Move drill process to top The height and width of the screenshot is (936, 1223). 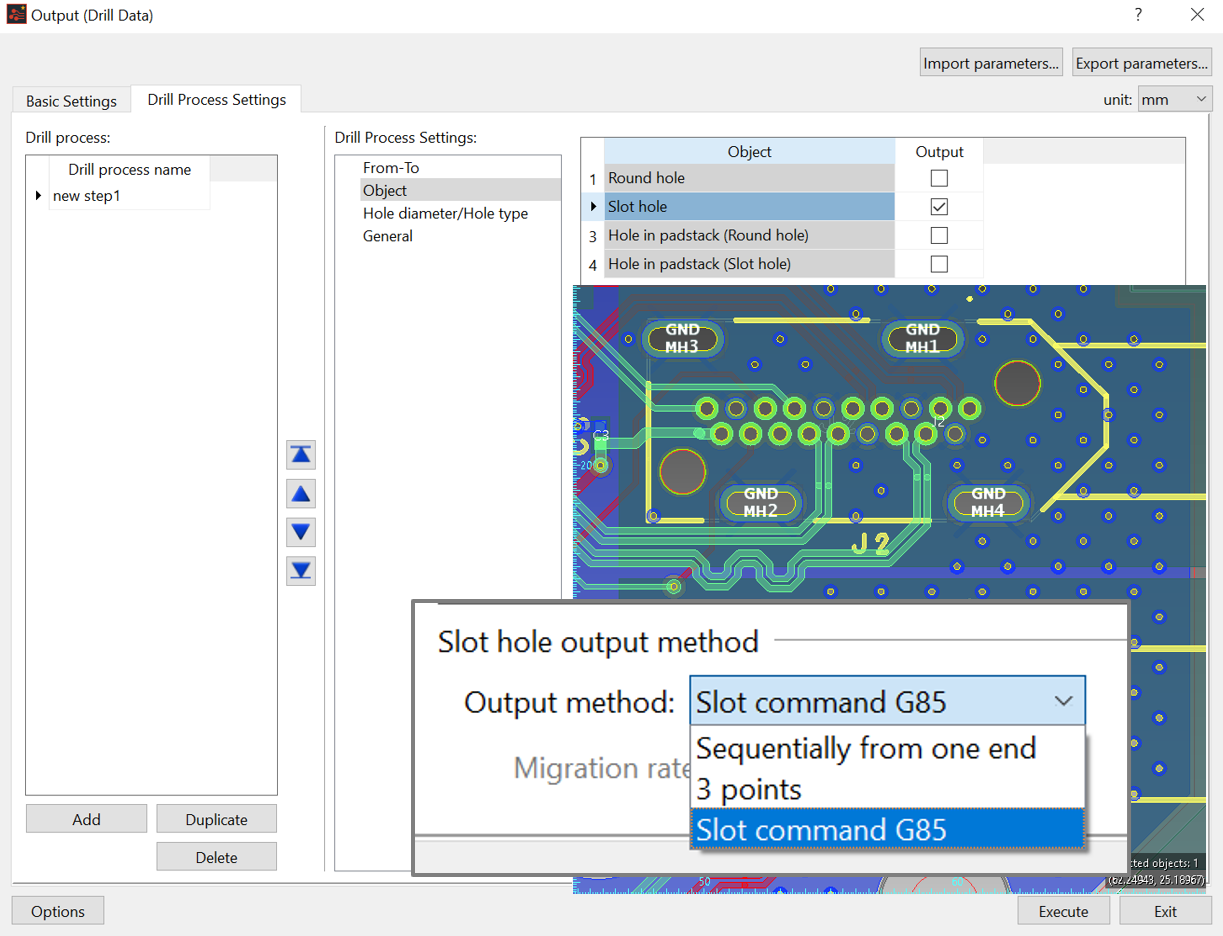click(301, 455)
